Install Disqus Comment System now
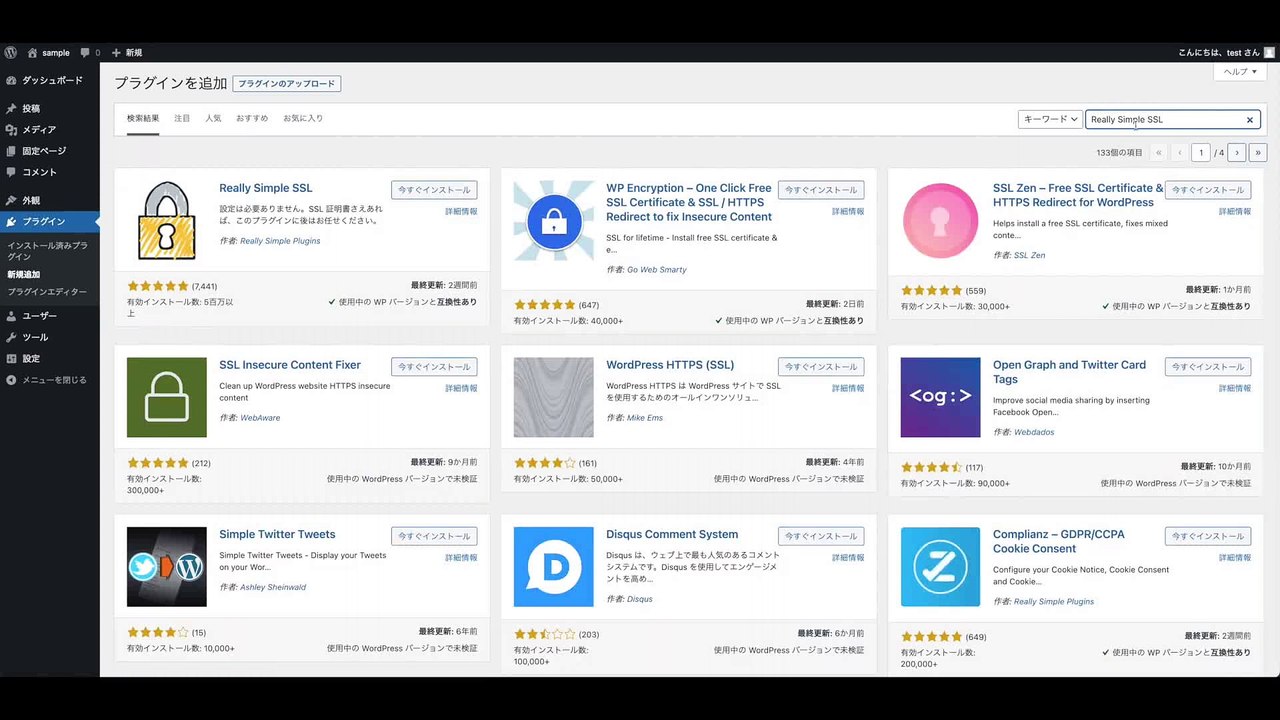 (821, 537)
